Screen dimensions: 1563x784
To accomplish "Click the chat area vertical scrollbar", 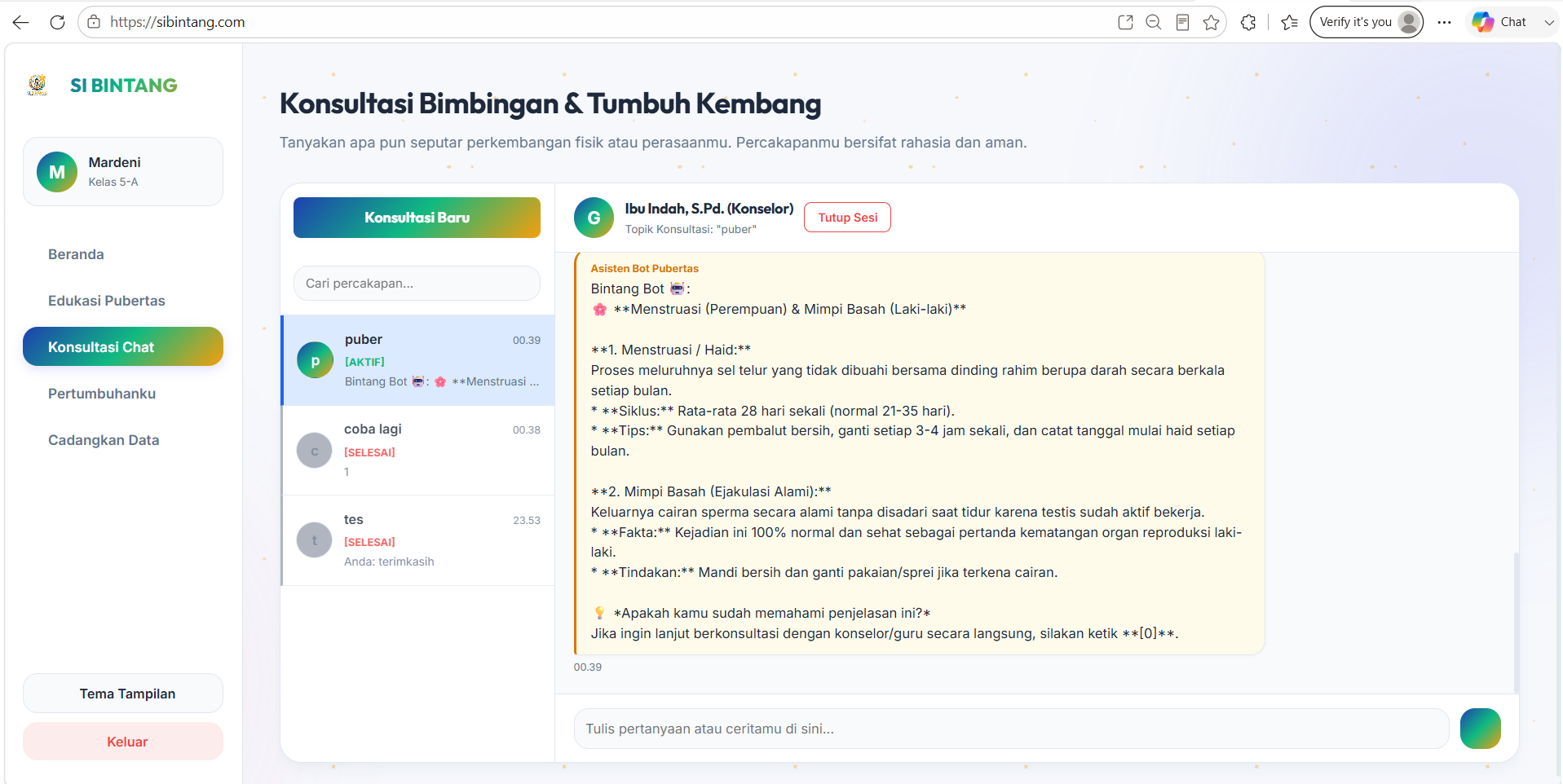I will pyautogui.click(x=1517, y=622).
